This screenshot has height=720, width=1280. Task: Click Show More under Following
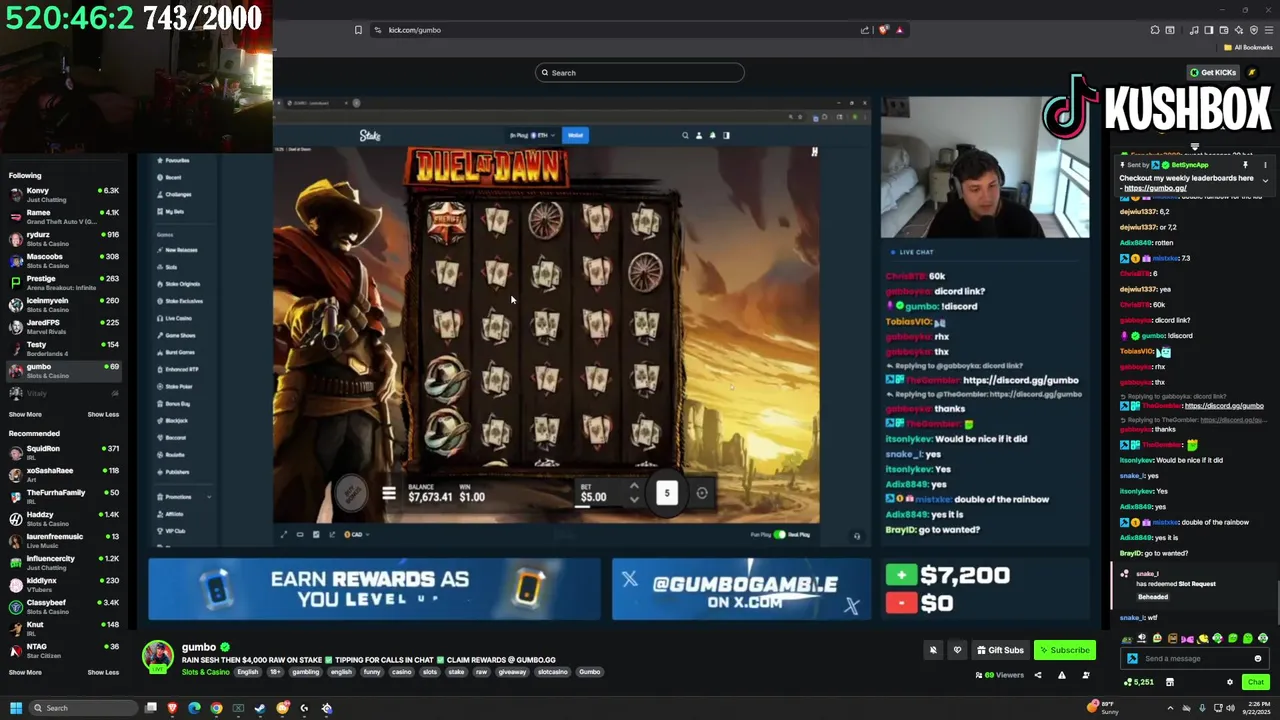point(25,414)
